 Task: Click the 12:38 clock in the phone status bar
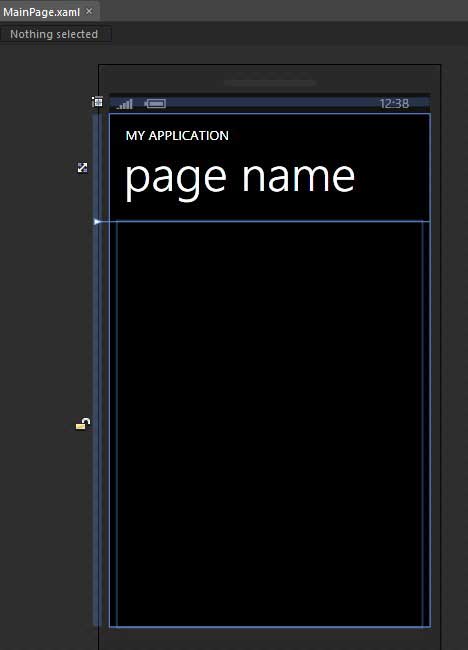point(394,104)
